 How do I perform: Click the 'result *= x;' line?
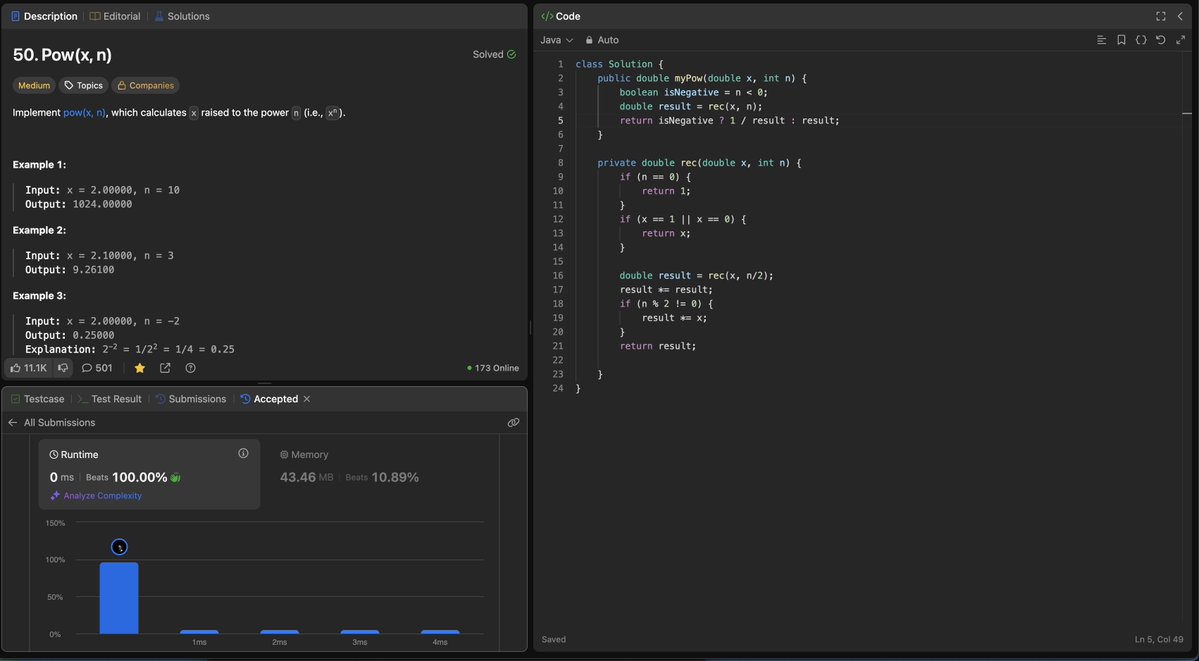(674, 317)
